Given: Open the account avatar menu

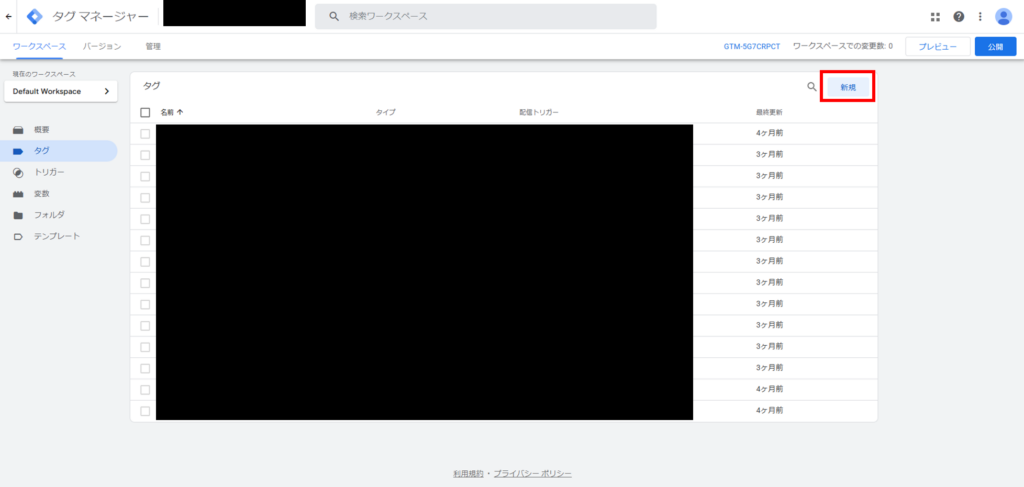Looking at the screenshot, I should click(x=1003, y=16).
